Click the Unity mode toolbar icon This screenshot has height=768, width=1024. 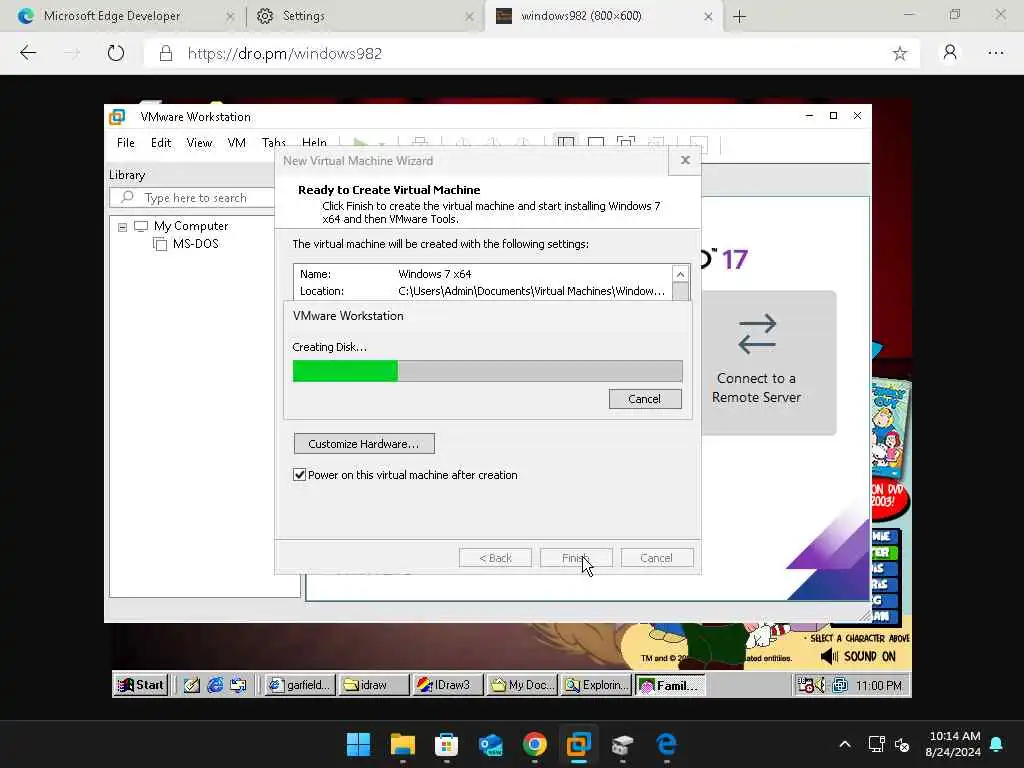(x=656, y=142)
